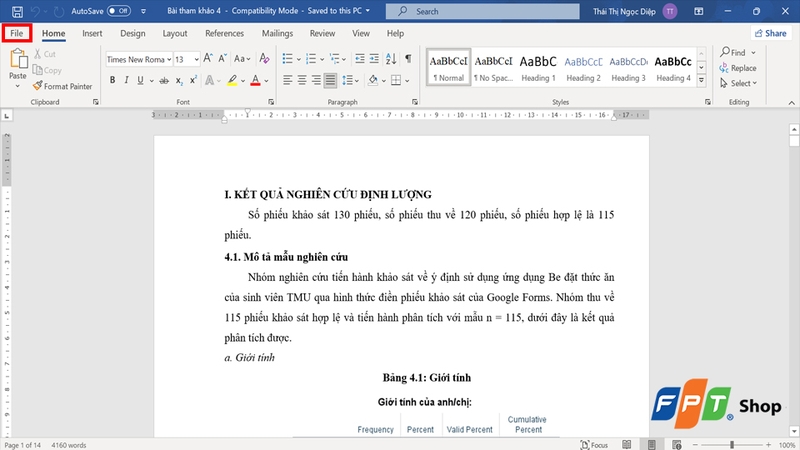Toggle AutoSave switch
Viewport: 800px width, 450px height.
pos(118,11)
